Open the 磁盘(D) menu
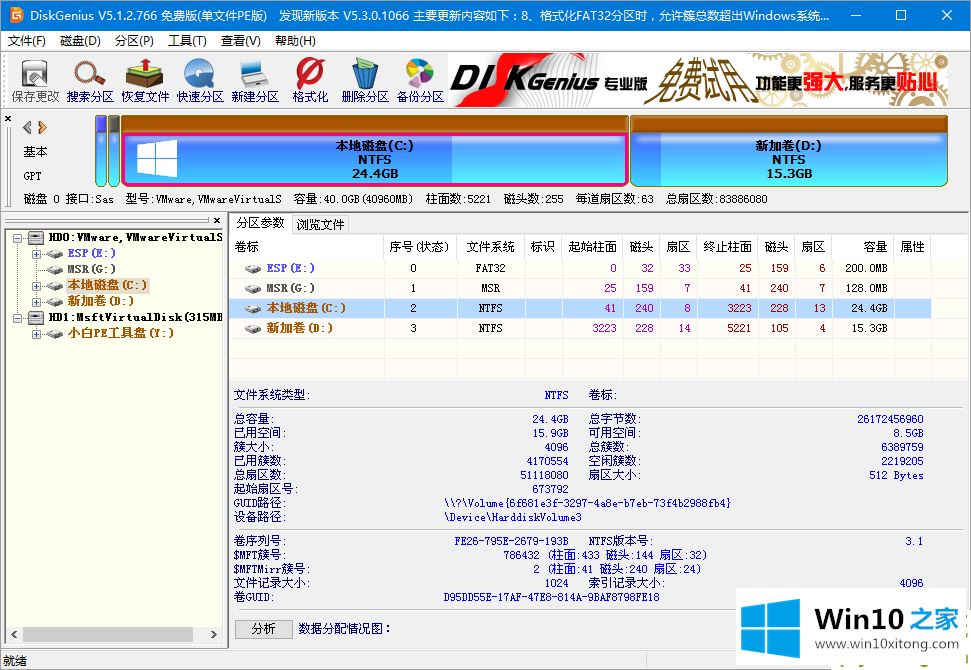The image size is (971, 670). tap(81, 41)
